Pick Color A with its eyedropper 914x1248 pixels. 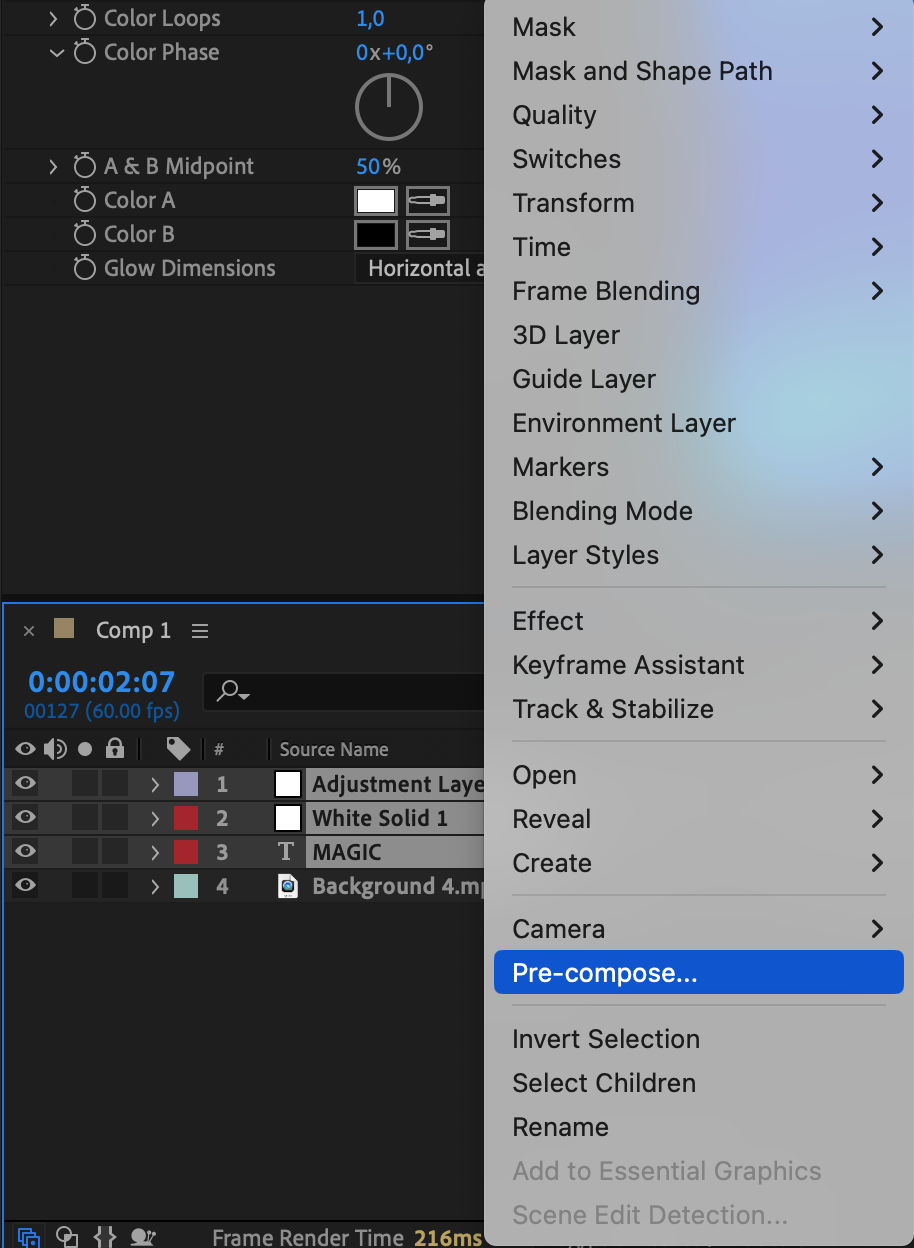pos(427,201)
